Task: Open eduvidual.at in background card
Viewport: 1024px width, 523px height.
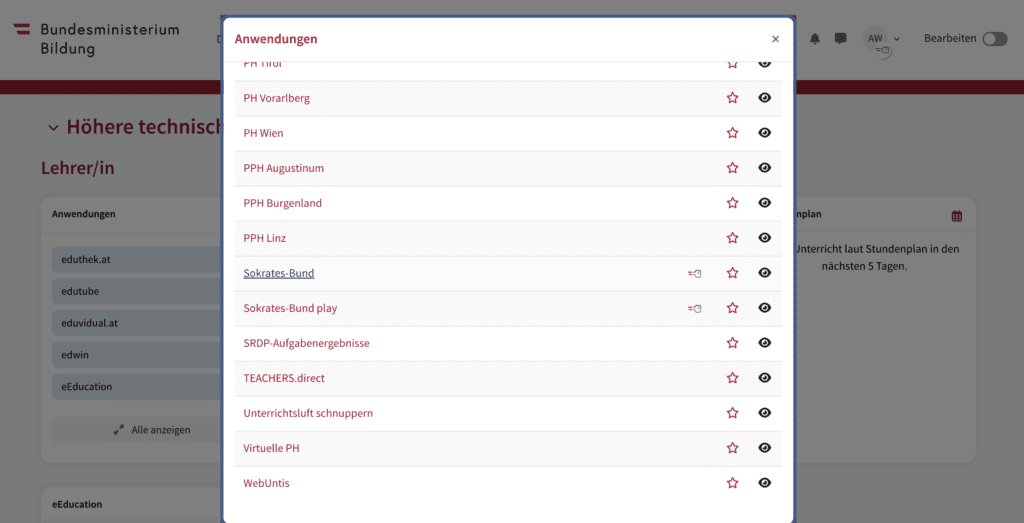Action: [x=137, y=323]
